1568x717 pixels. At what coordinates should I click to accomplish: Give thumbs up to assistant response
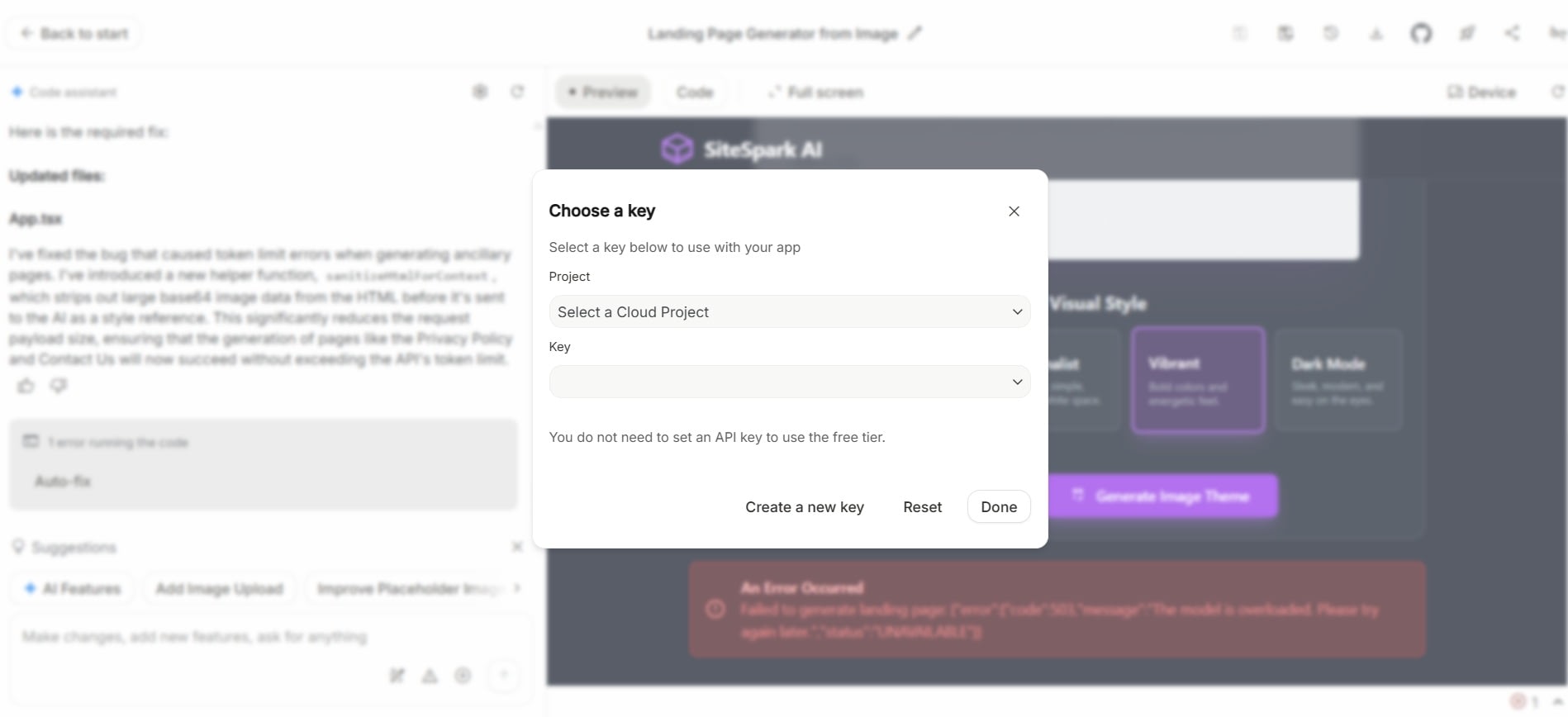pos(26,386)
